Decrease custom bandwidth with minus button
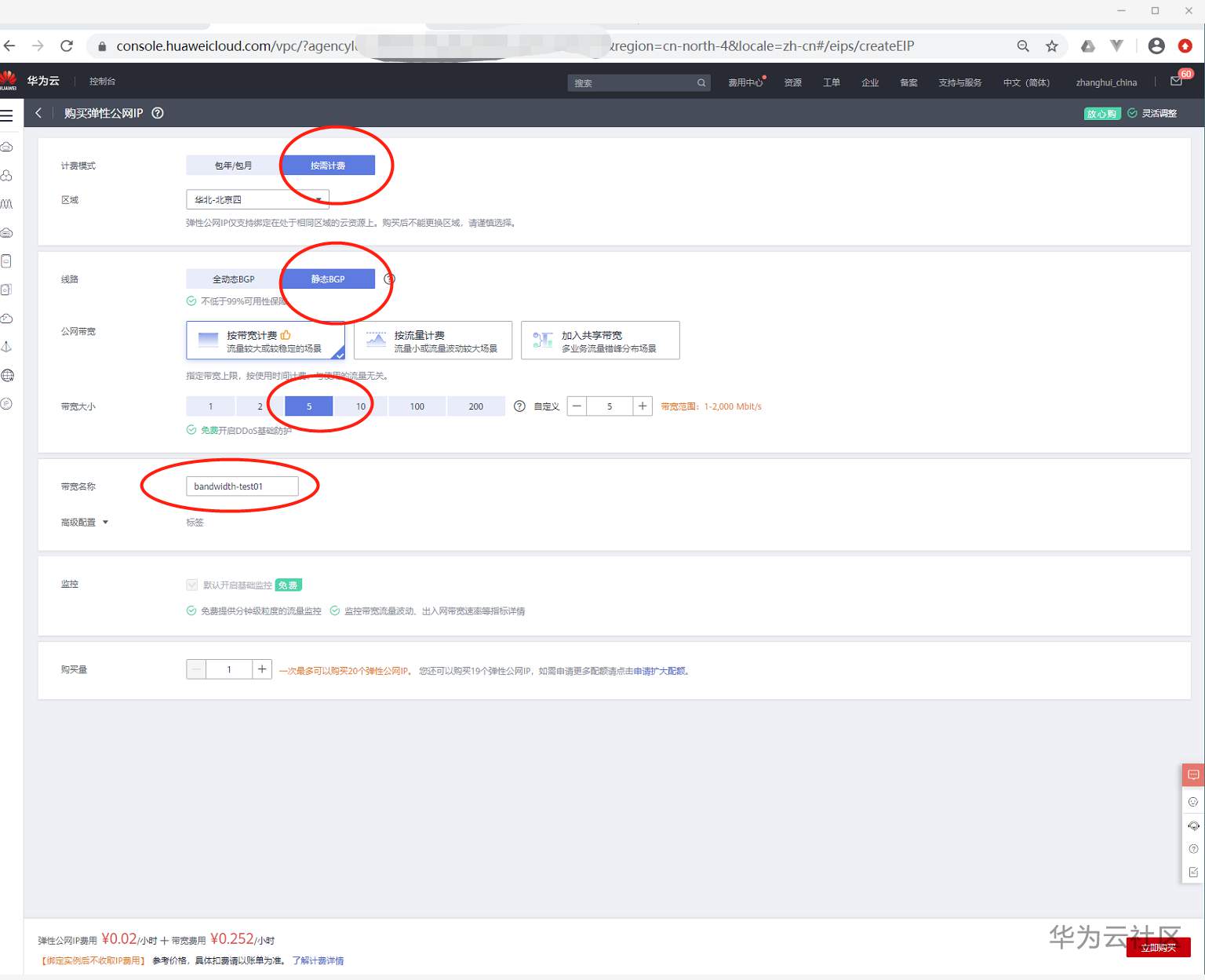 pos(577,406)
